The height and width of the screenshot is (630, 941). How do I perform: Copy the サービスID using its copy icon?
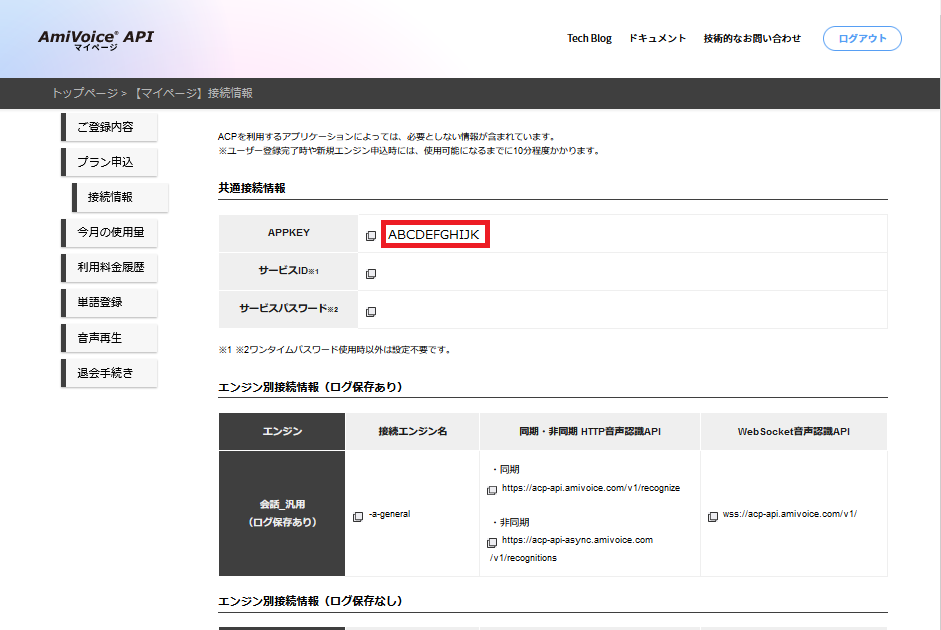[371, 274]
